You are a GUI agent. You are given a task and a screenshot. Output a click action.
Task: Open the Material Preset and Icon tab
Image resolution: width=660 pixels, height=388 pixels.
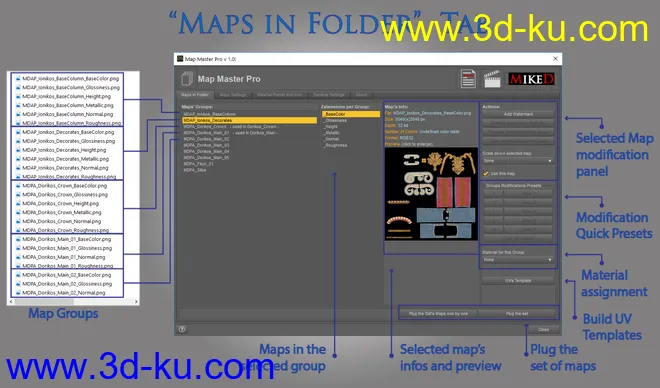pos(279,95)
